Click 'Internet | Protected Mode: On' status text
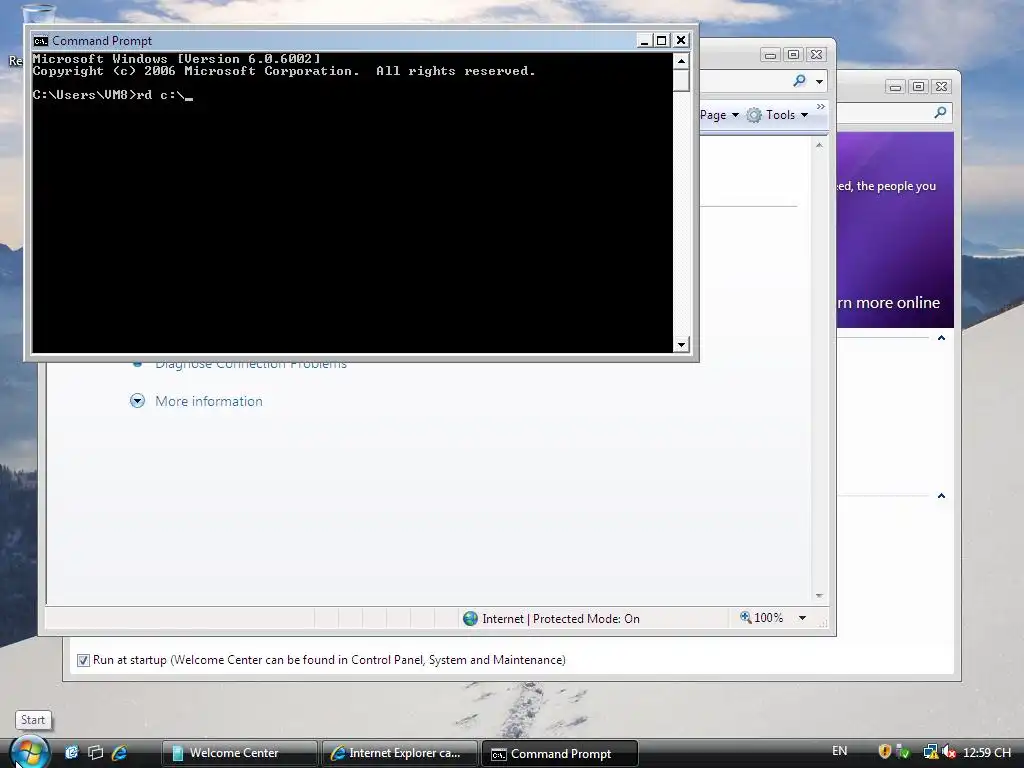Screen dimensions: 1024x768 coord(561,618)
